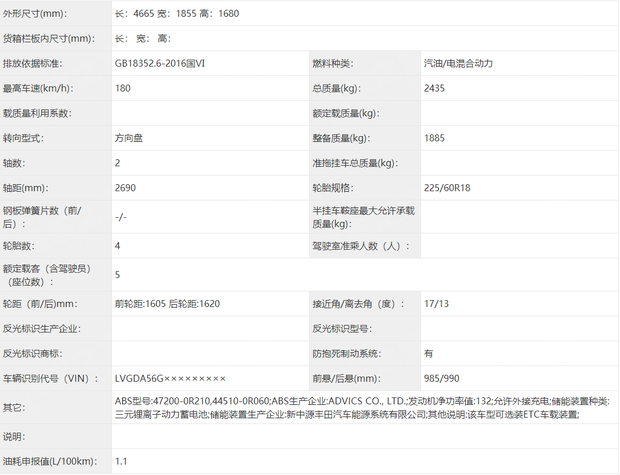The image size is (620, 475).
Task: Click the 油耗申报值(L/100km) label
Action: (x=50, y=462)
